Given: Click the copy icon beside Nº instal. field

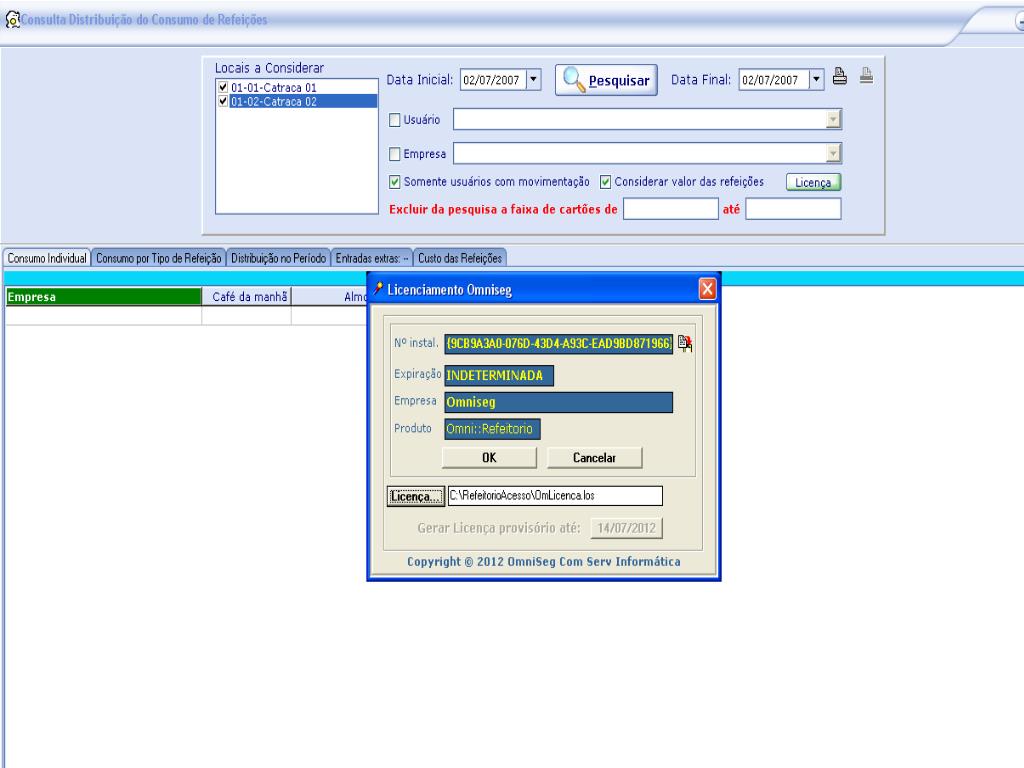Looking at the screenshot, I should [x=685, y=344].
